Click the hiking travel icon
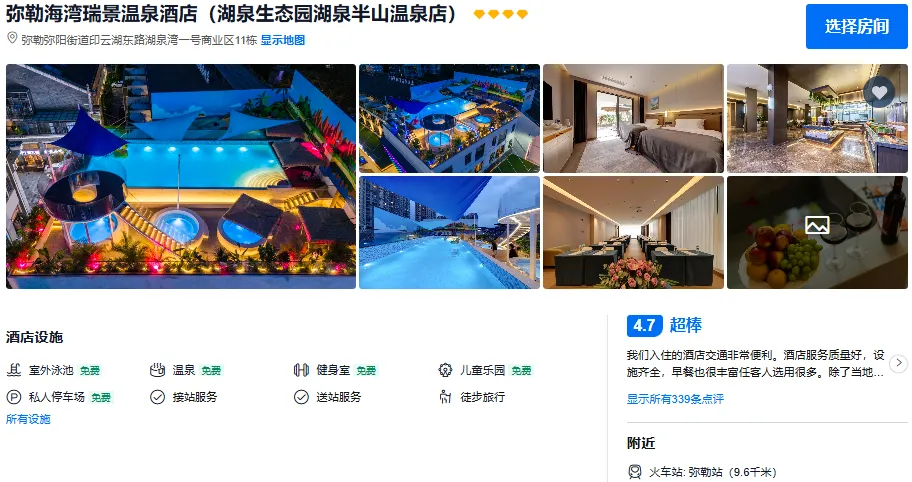This screenshot has width=912, height=482. tap(445, 397)
